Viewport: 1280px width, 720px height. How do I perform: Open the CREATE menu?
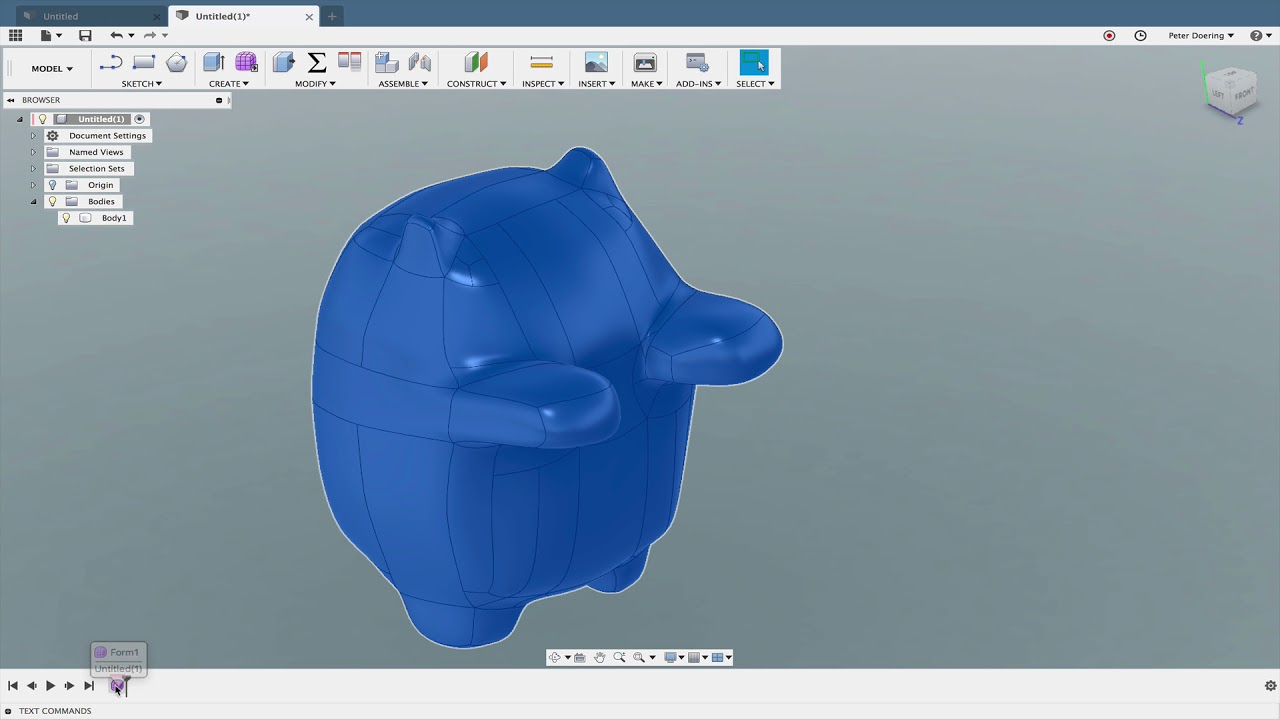coord(229,84)
